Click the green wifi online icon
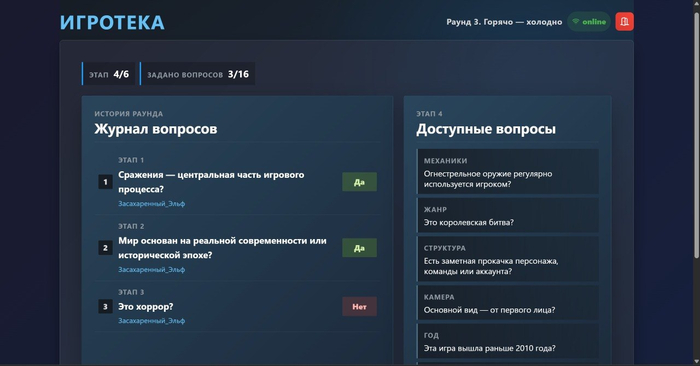The width and height of the screenshot is (700, 366). 576,21
